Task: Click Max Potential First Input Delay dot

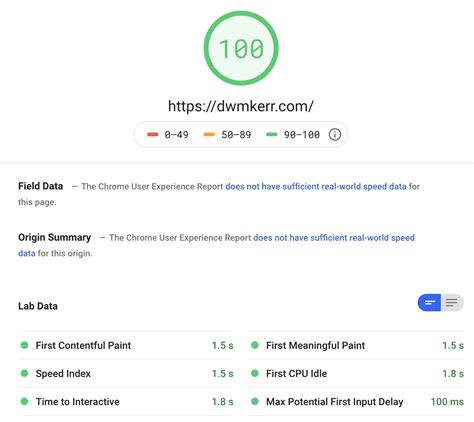Action: click(x=255, y=401)
